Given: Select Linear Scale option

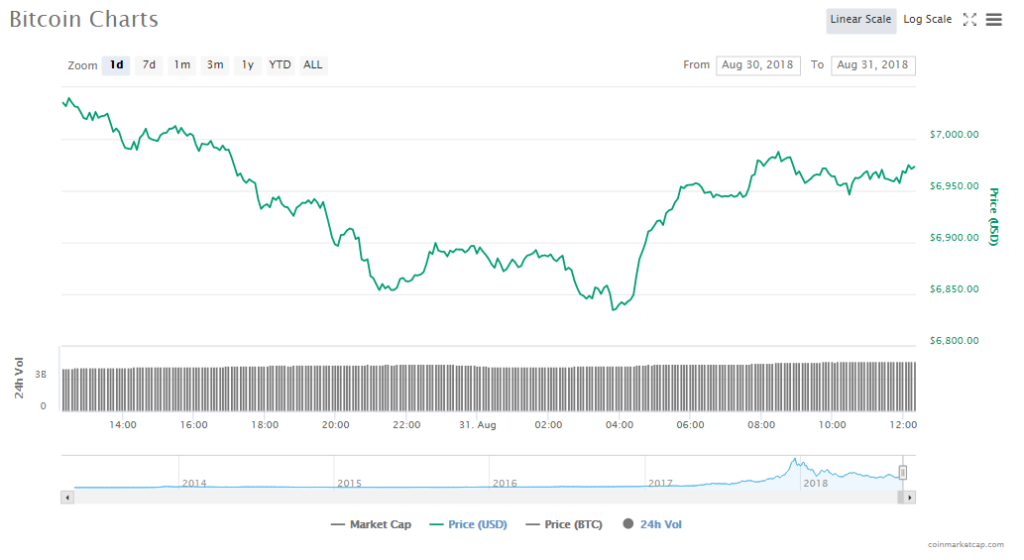Looking at the screenshot, I should (860, 19).
